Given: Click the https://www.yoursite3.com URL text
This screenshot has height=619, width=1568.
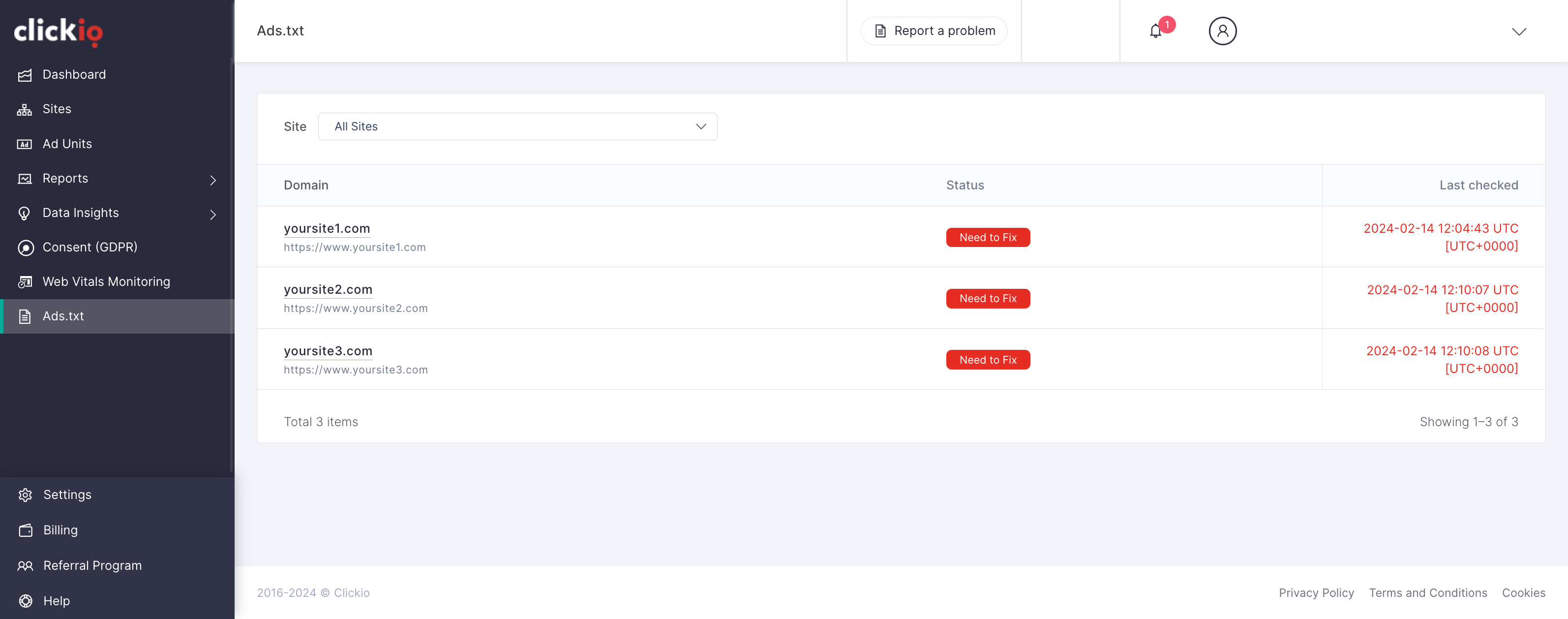Looking at the screenshot, I should coord(356,370).
